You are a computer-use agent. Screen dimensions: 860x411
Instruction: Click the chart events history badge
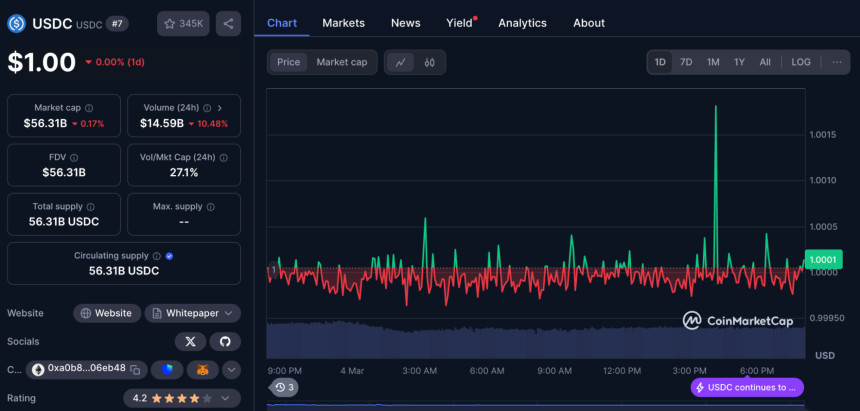point(284,387)
